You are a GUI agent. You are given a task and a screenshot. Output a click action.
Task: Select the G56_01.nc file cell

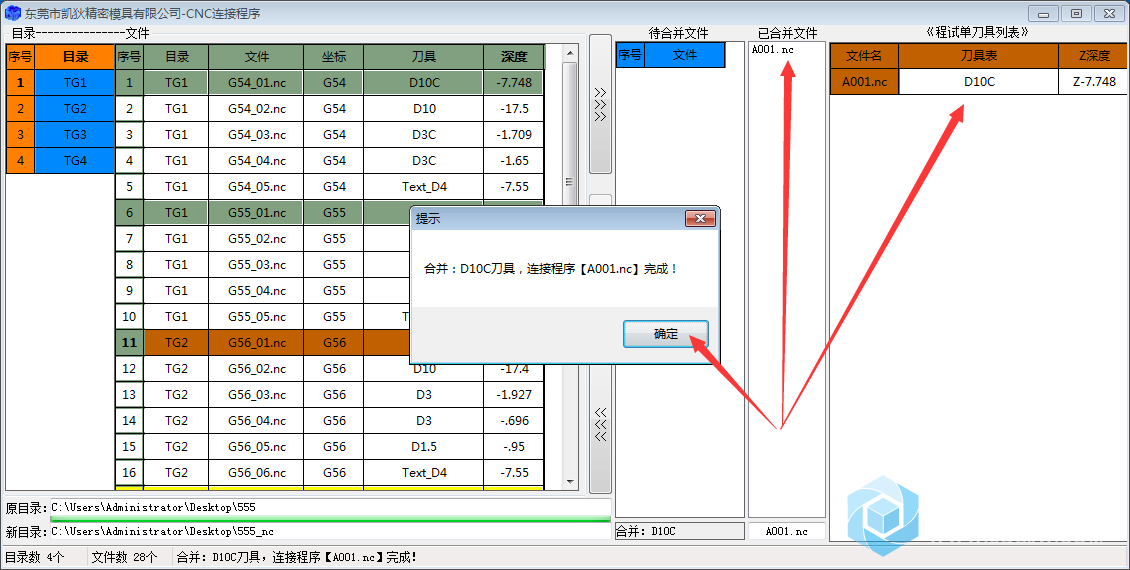click(x=257, y=342)
